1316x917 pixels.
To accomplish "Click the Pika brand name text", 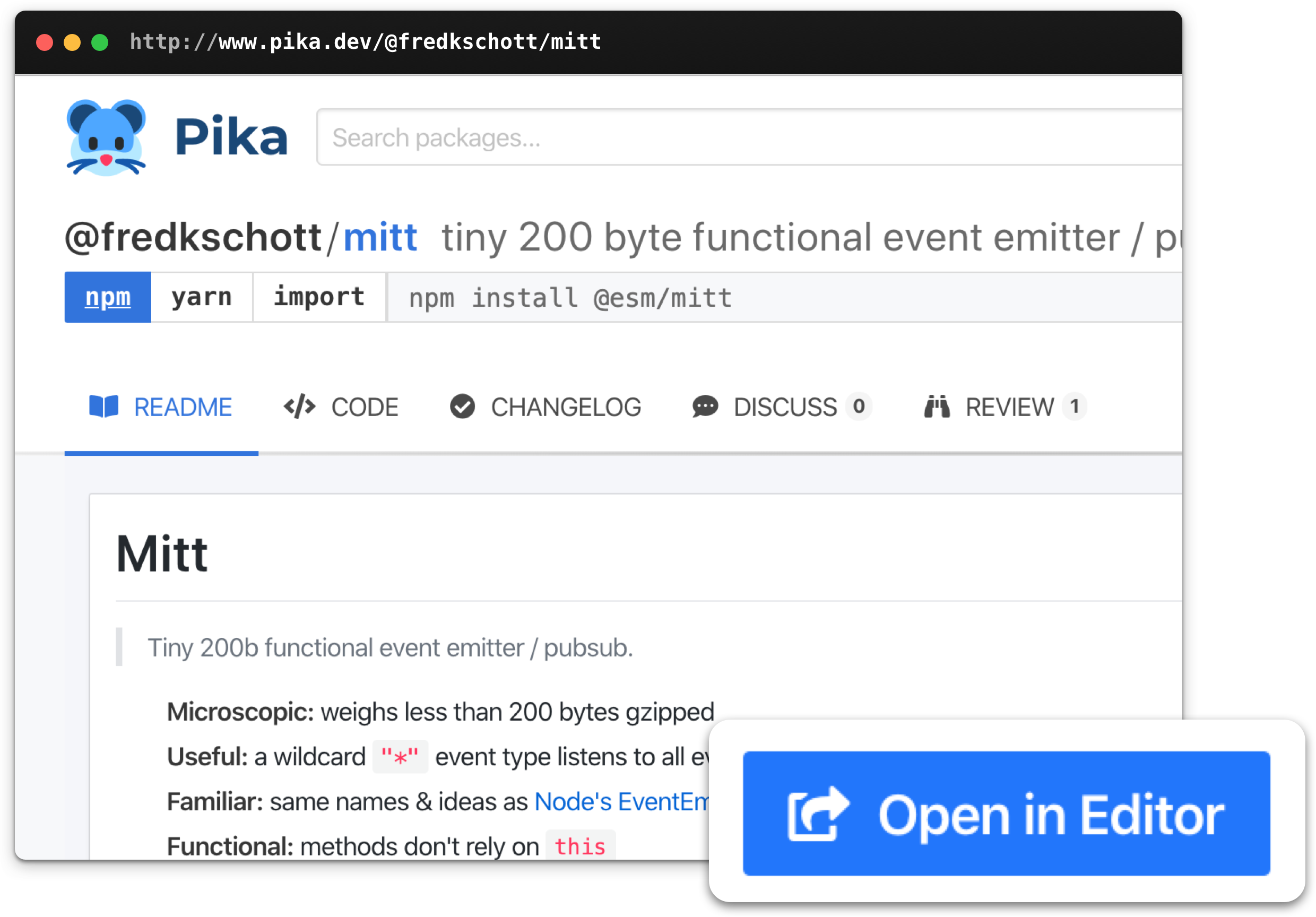I will [x=231, y=137].
